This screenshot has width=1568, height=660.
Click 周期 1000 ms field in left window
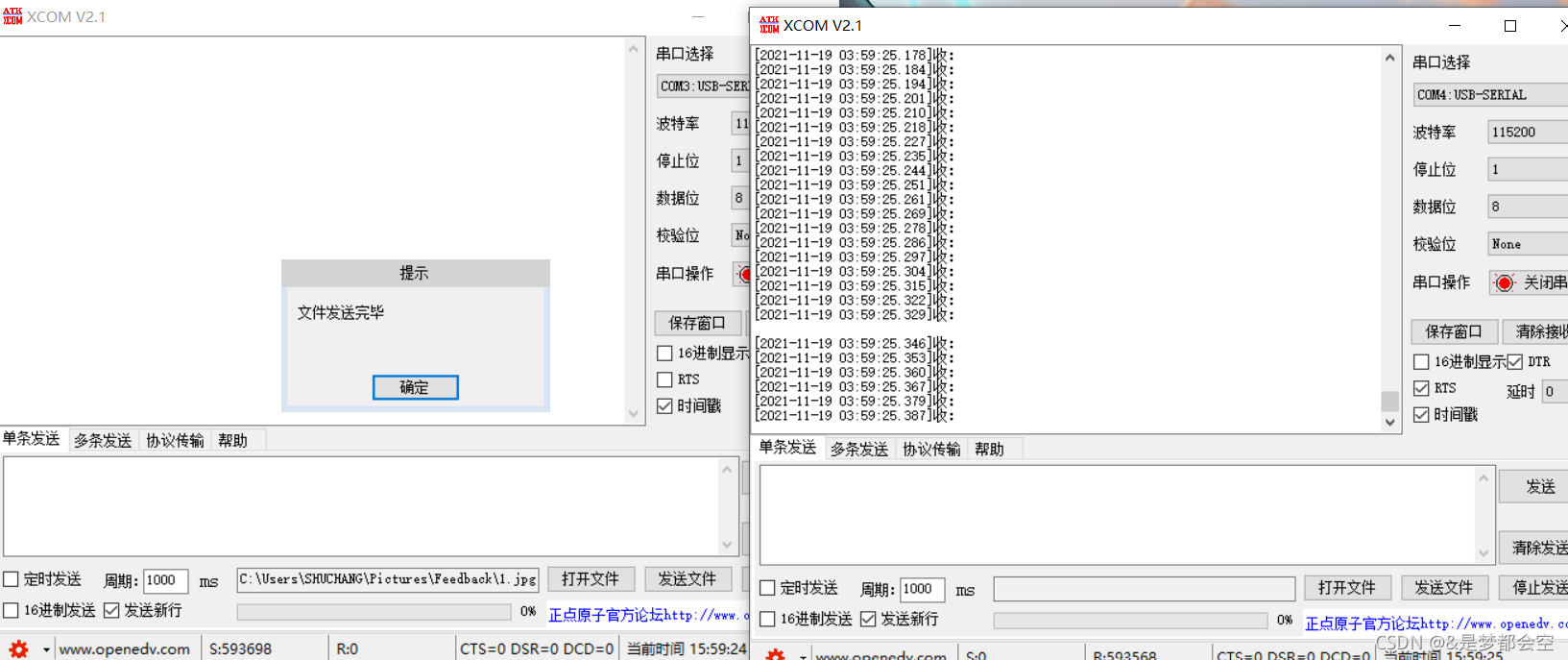pyautogui.click(x=166, y=580)
